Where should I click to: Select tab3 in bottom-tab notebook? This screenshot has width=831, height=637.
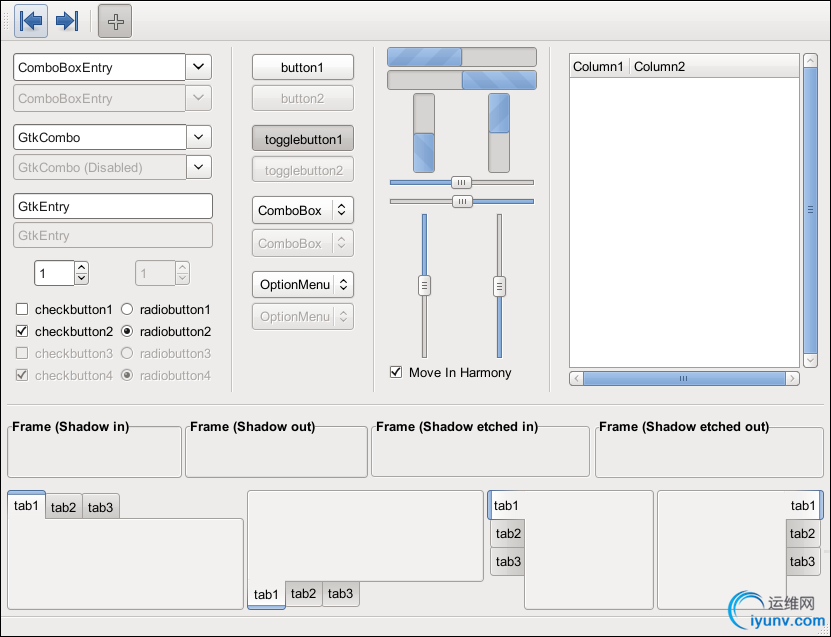pos(341,594)
